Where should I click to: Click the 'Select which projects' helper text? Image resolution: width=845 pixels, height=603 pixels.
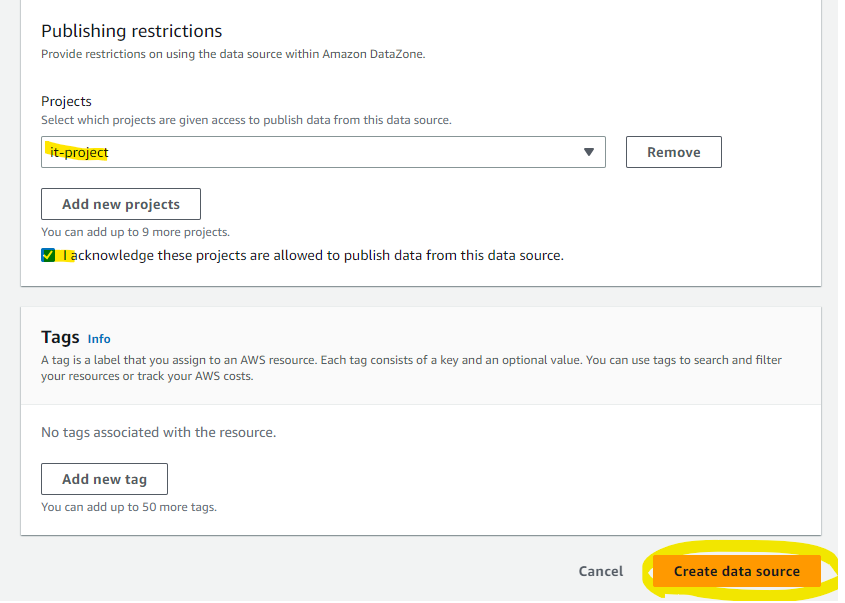click(x=246, y=120)
